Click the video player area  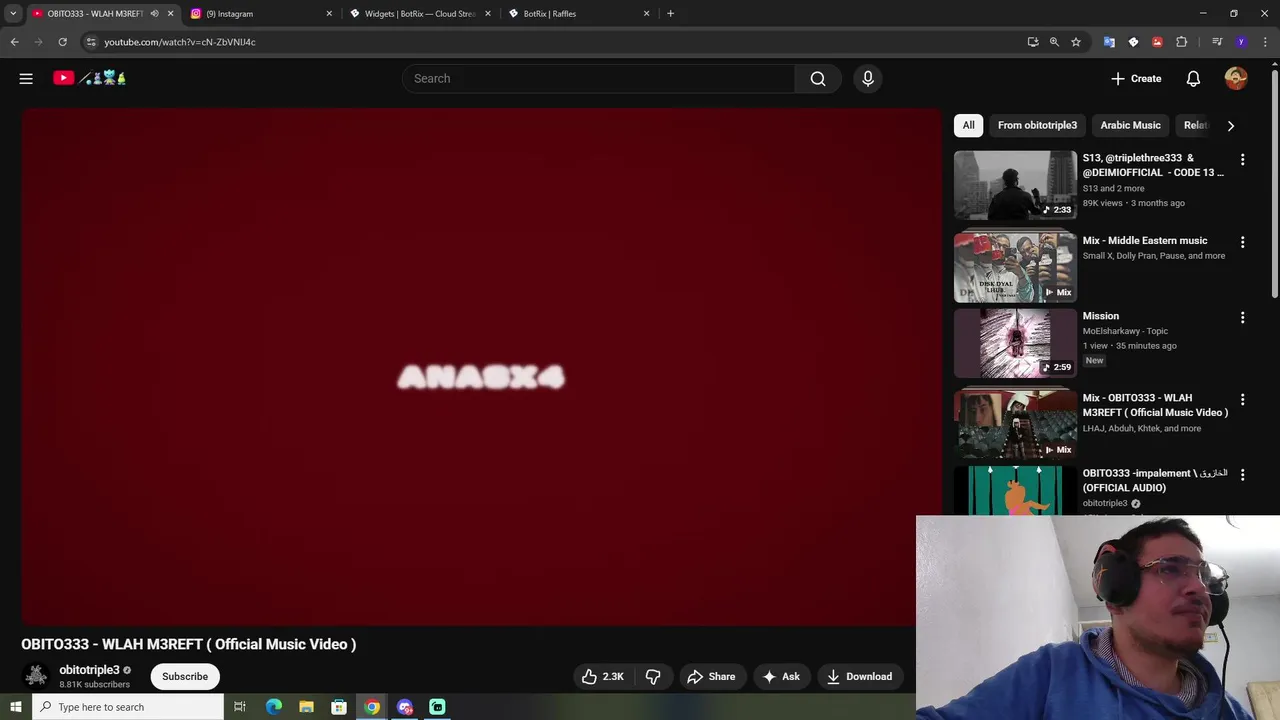[480, 366]
